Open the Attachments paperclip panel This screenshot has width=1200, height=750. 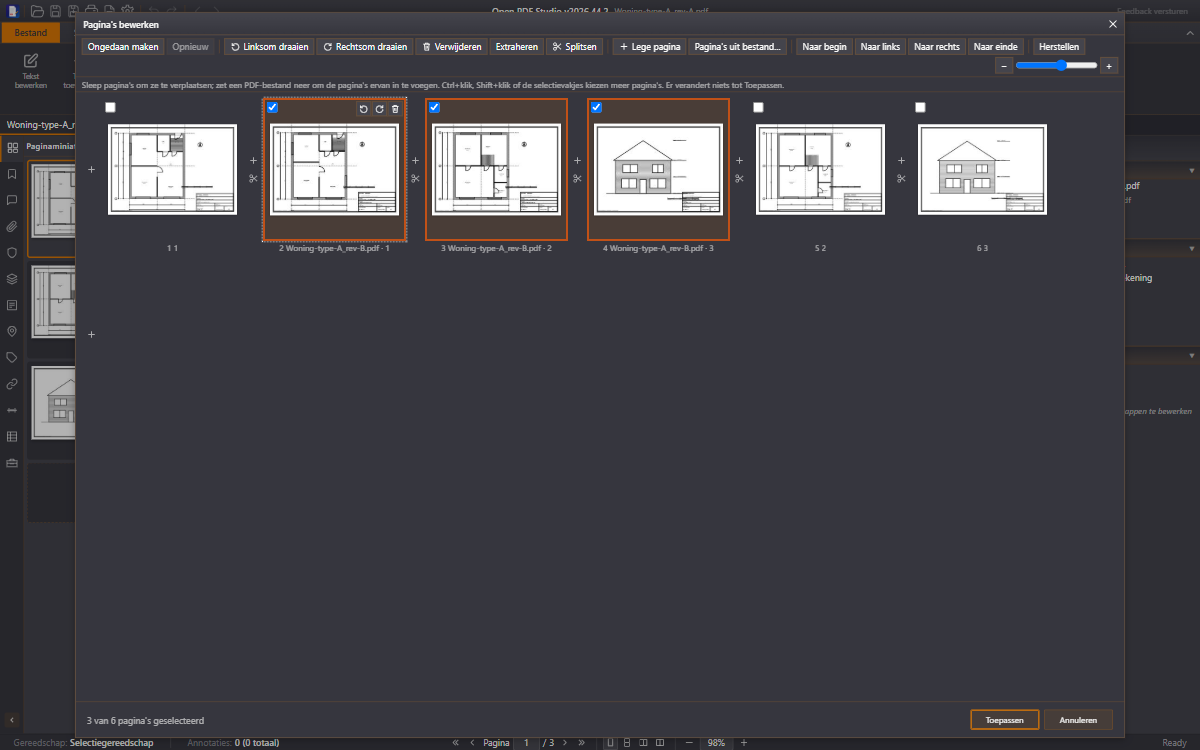[12, 226]
